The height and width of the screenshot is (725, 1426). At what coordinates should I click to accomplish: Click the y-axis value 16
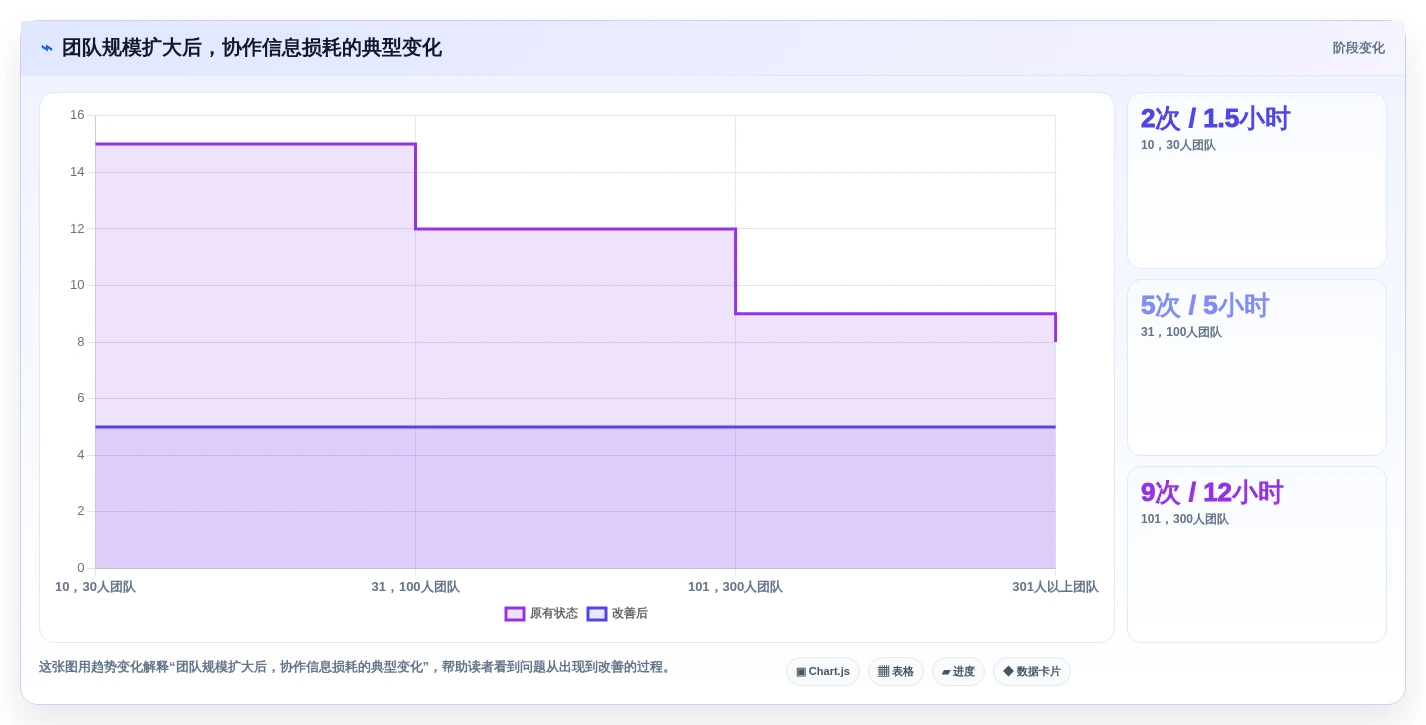point(77,115)
